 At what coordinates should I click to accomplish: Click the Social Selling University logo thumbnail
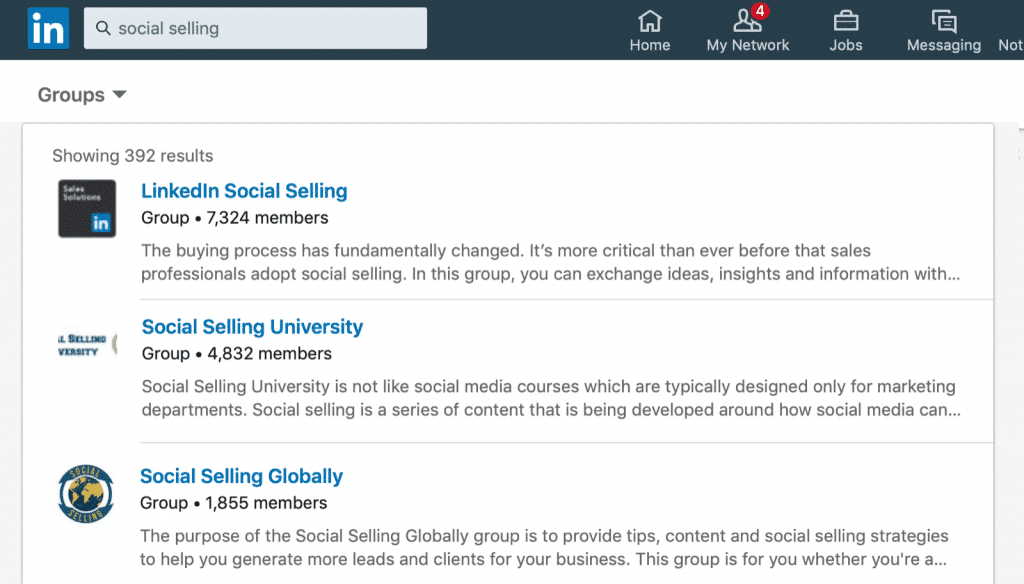click(87, 345)
